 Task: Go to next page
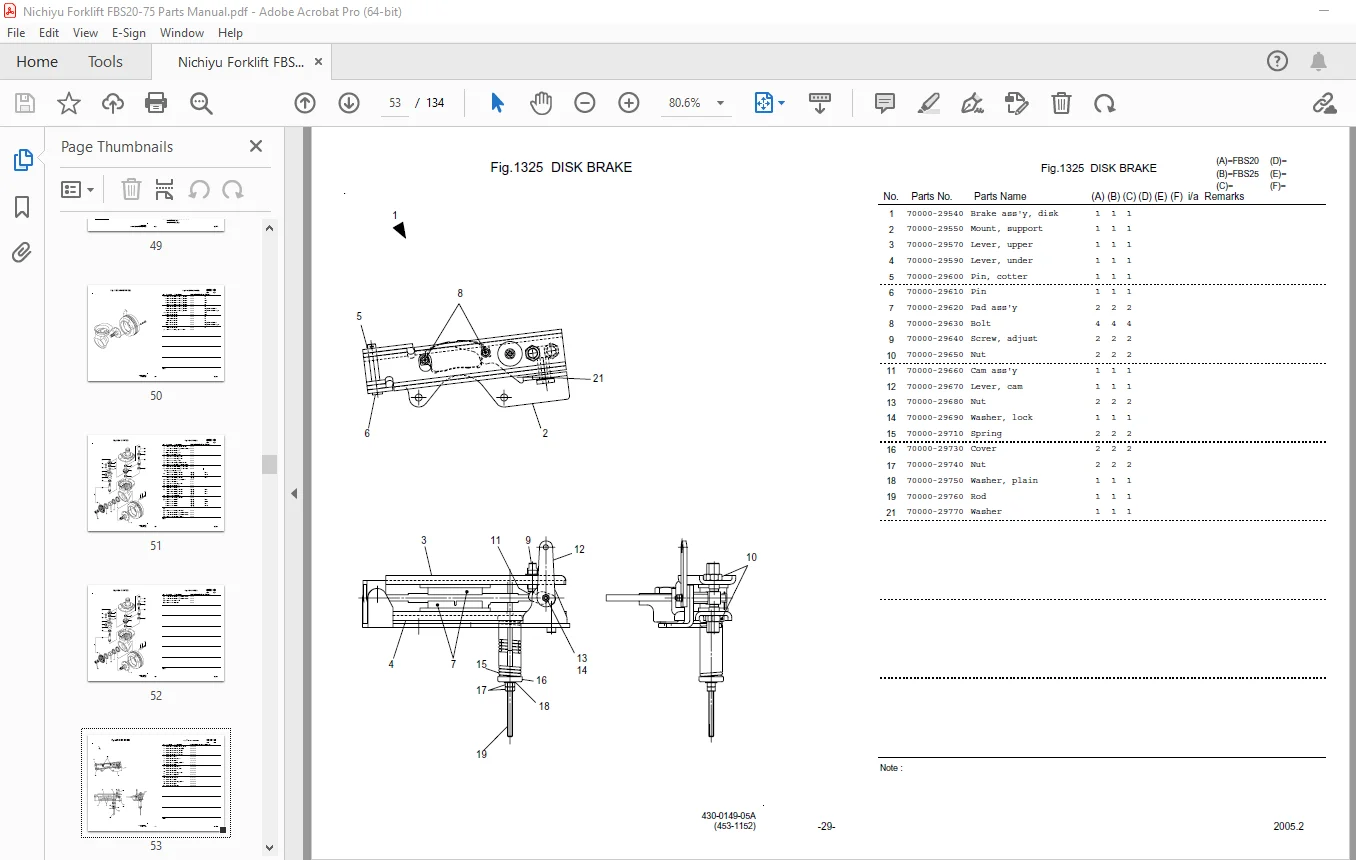click(348, 103)
